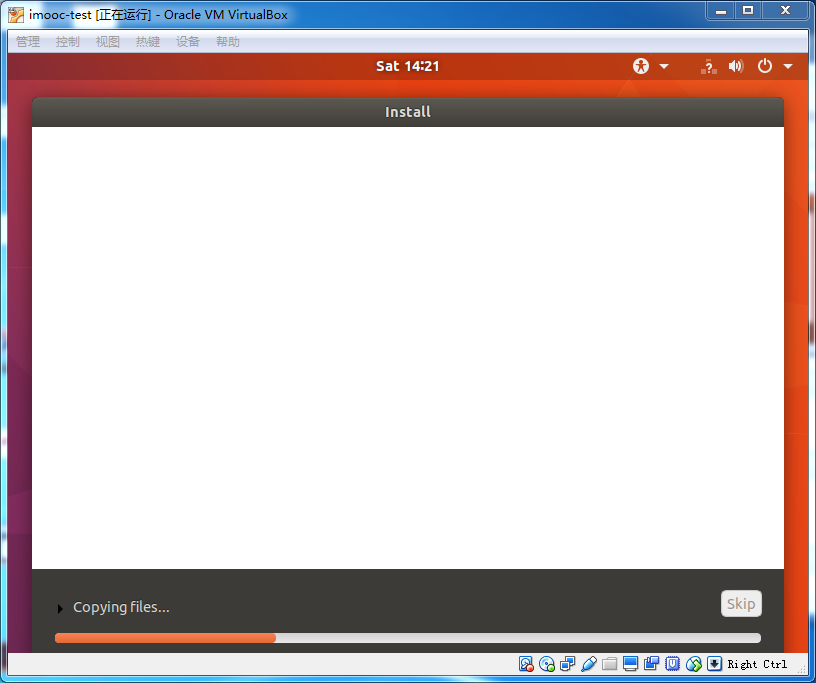Close the VirtualBox window
Viewport: 816px width, 683px height.
[x=786, y=11]
